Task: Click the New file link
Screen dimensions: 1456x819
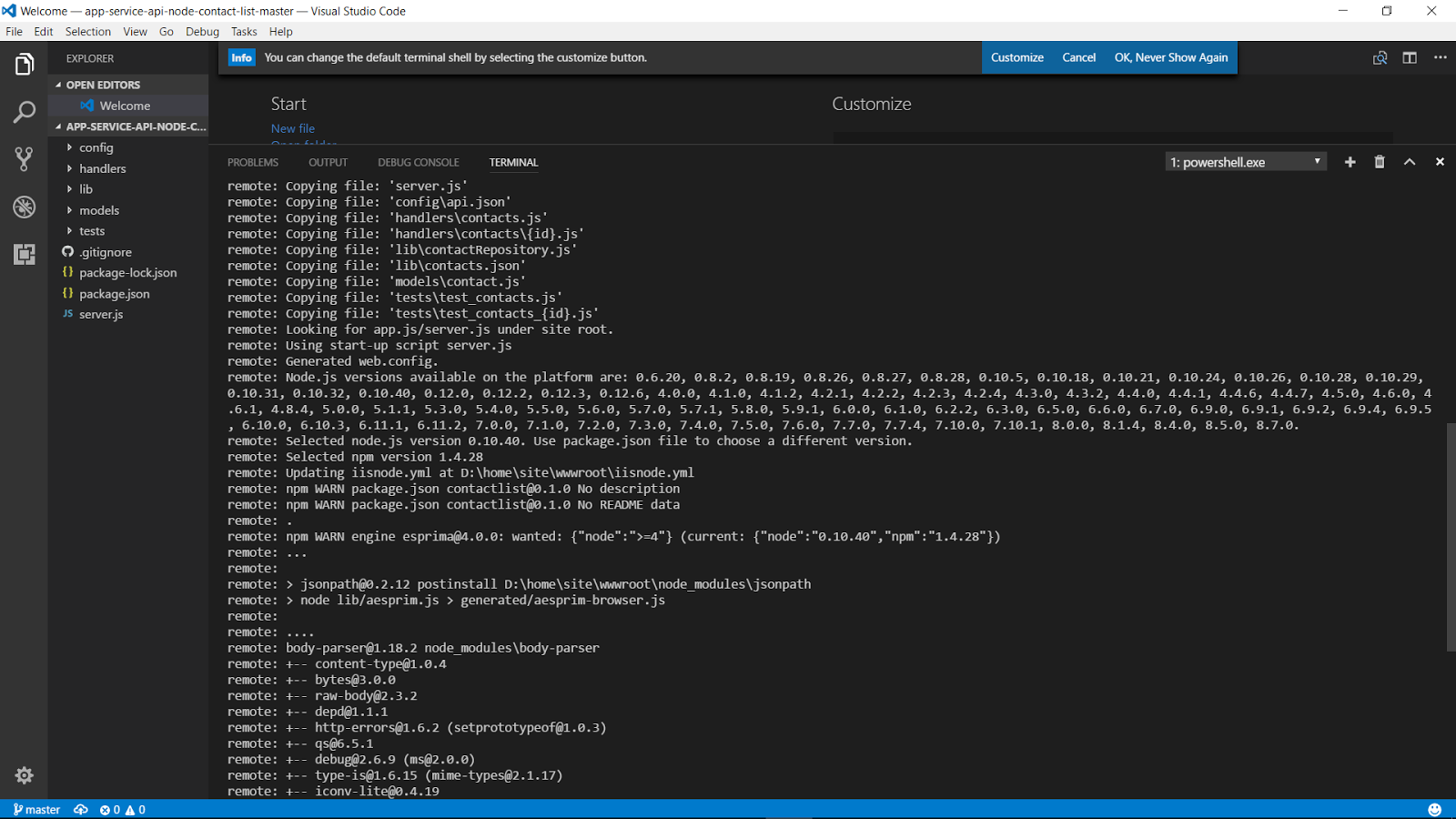Action: point(293,128)
